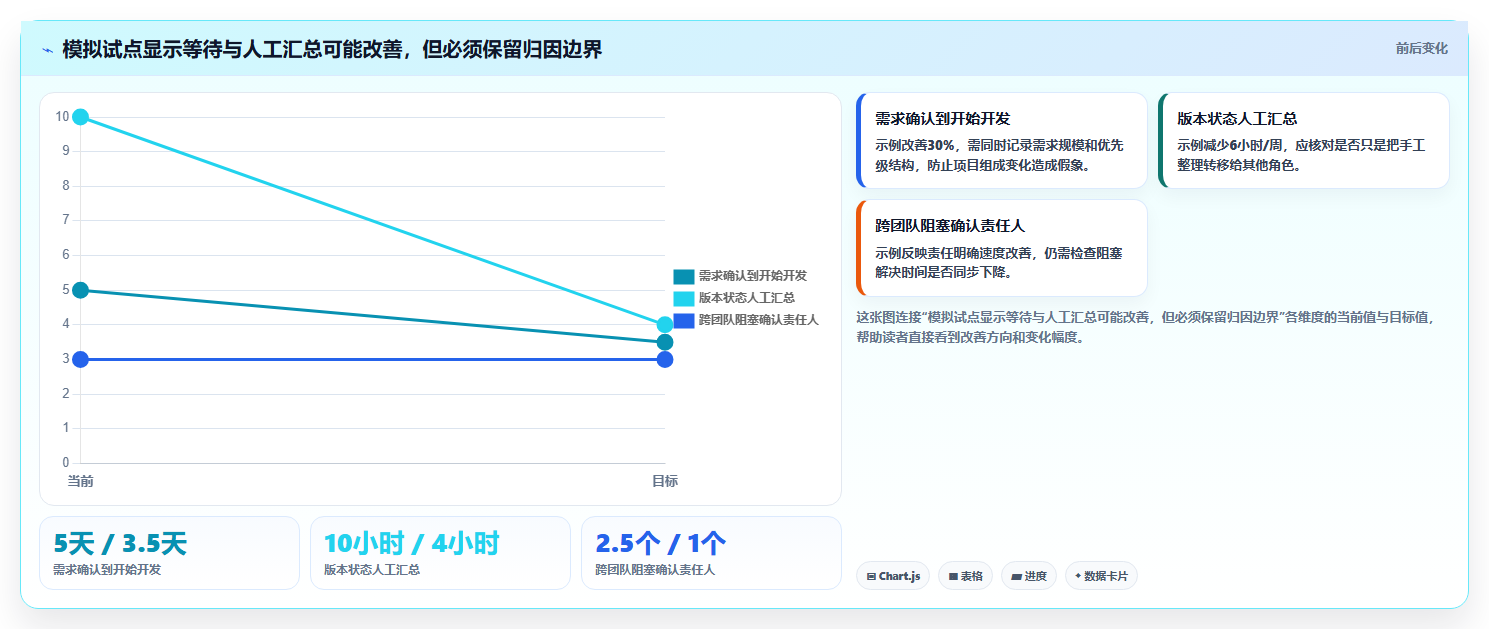The height and width of the screenshot is (629, 1489).
Task: Click the 5天 / 3.5天 metric value
Action: (x=120, y=543)
